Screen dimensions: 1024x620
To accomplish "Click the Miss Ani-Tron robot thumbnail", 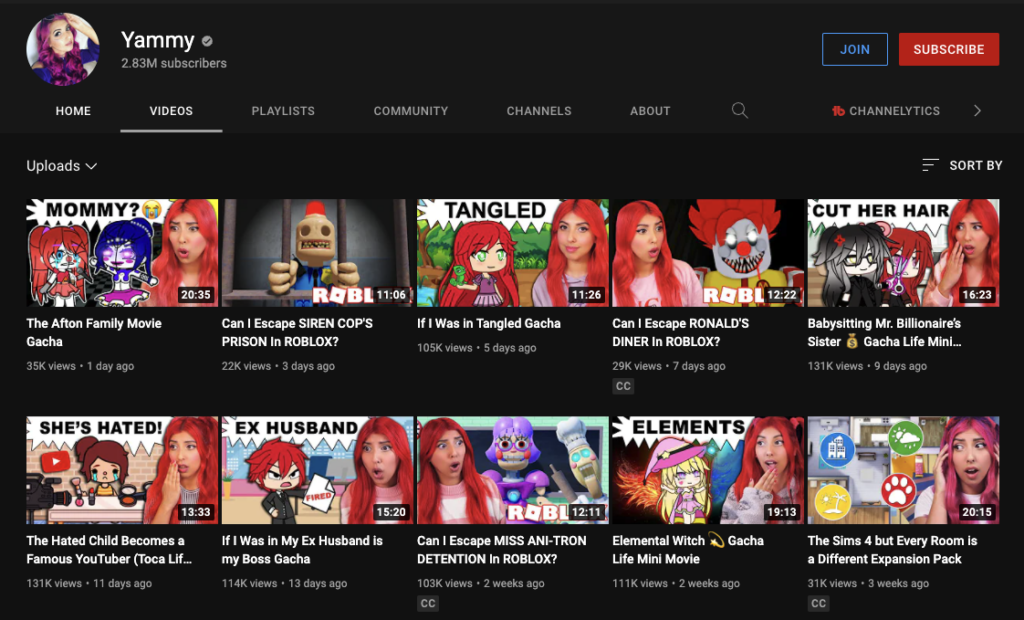I will 513,470.
